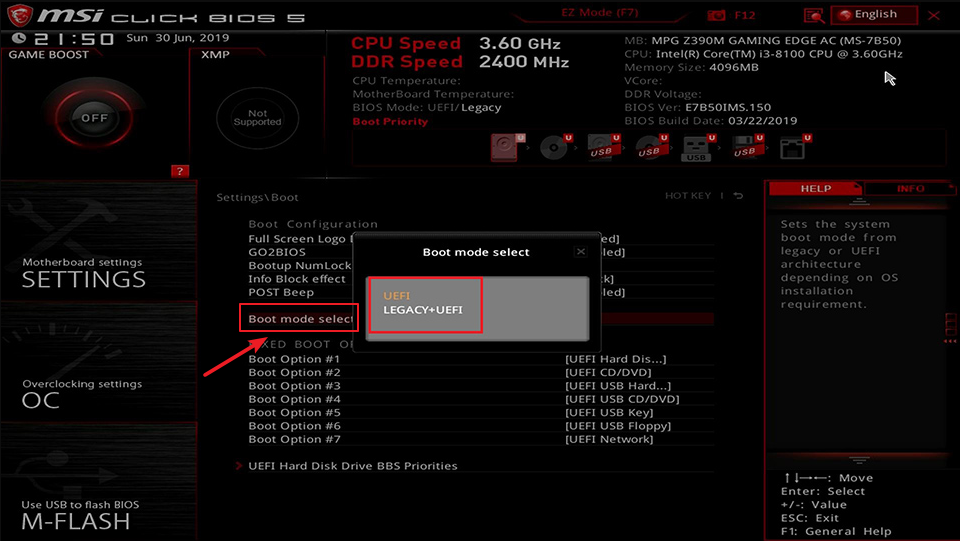The height and width of the screenshot is (541, 960).
Task: Open Motherboard settings SETTINGS section
Action: point(99,241)
